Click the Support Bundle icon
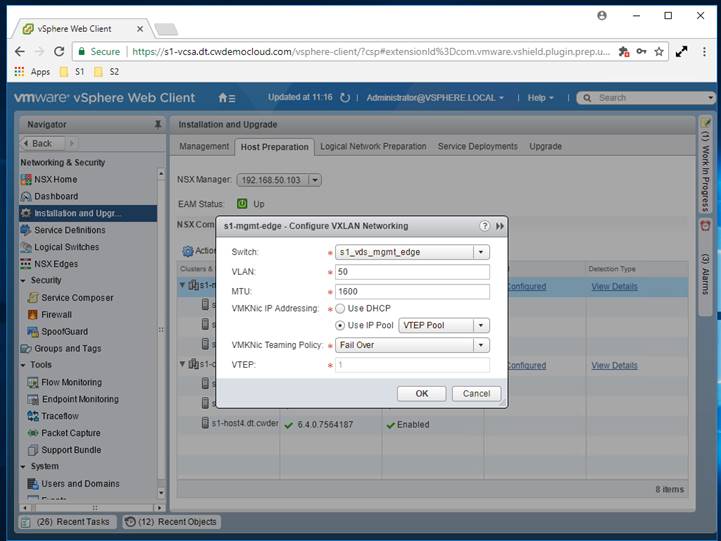The width and height of the screenshot is (721, 541). (33, 450)
